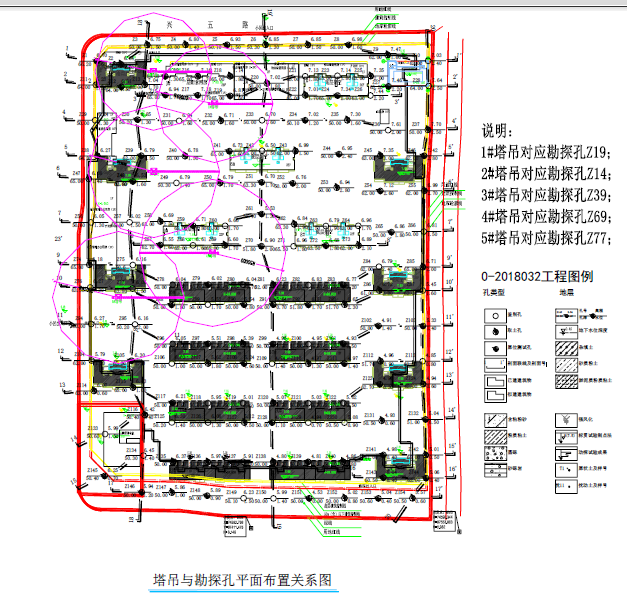Click the '0-2018032工程图例' legend title
The image size is (627, 594).
537,276
